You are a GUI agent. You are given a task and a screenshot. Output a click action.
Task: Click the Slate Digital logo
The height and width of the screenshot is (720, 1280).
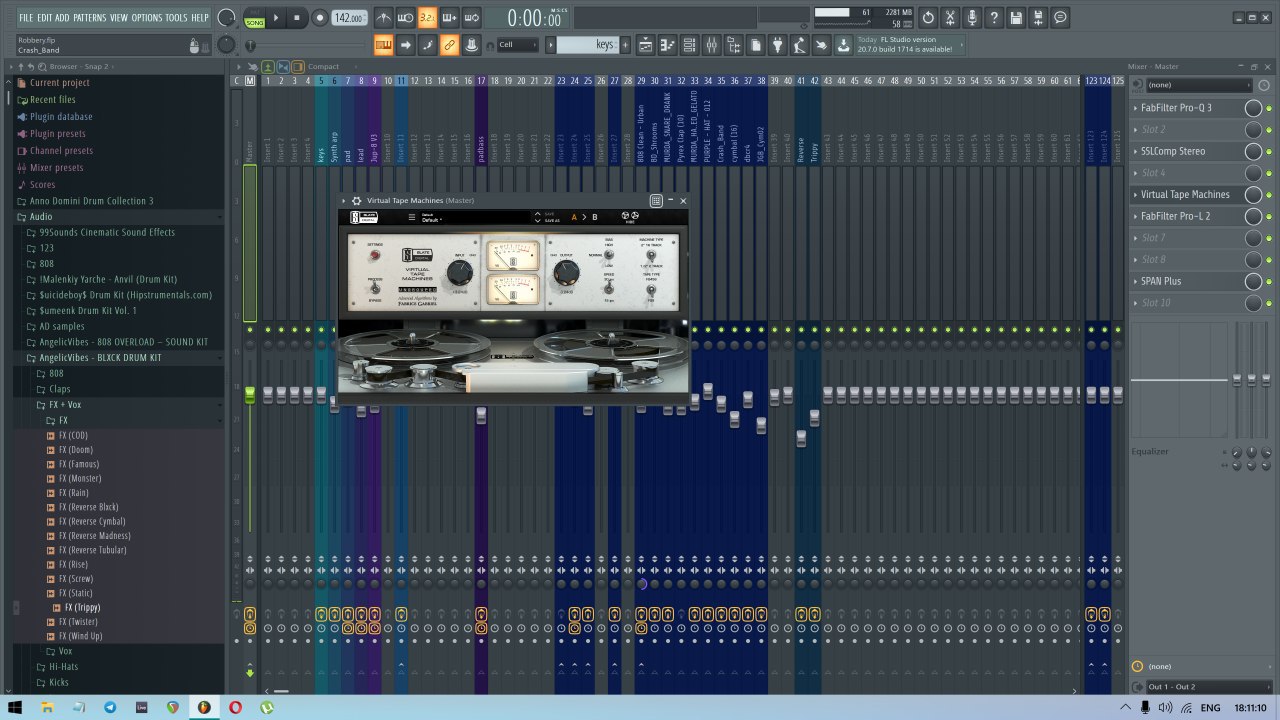(x=364, y=217)
